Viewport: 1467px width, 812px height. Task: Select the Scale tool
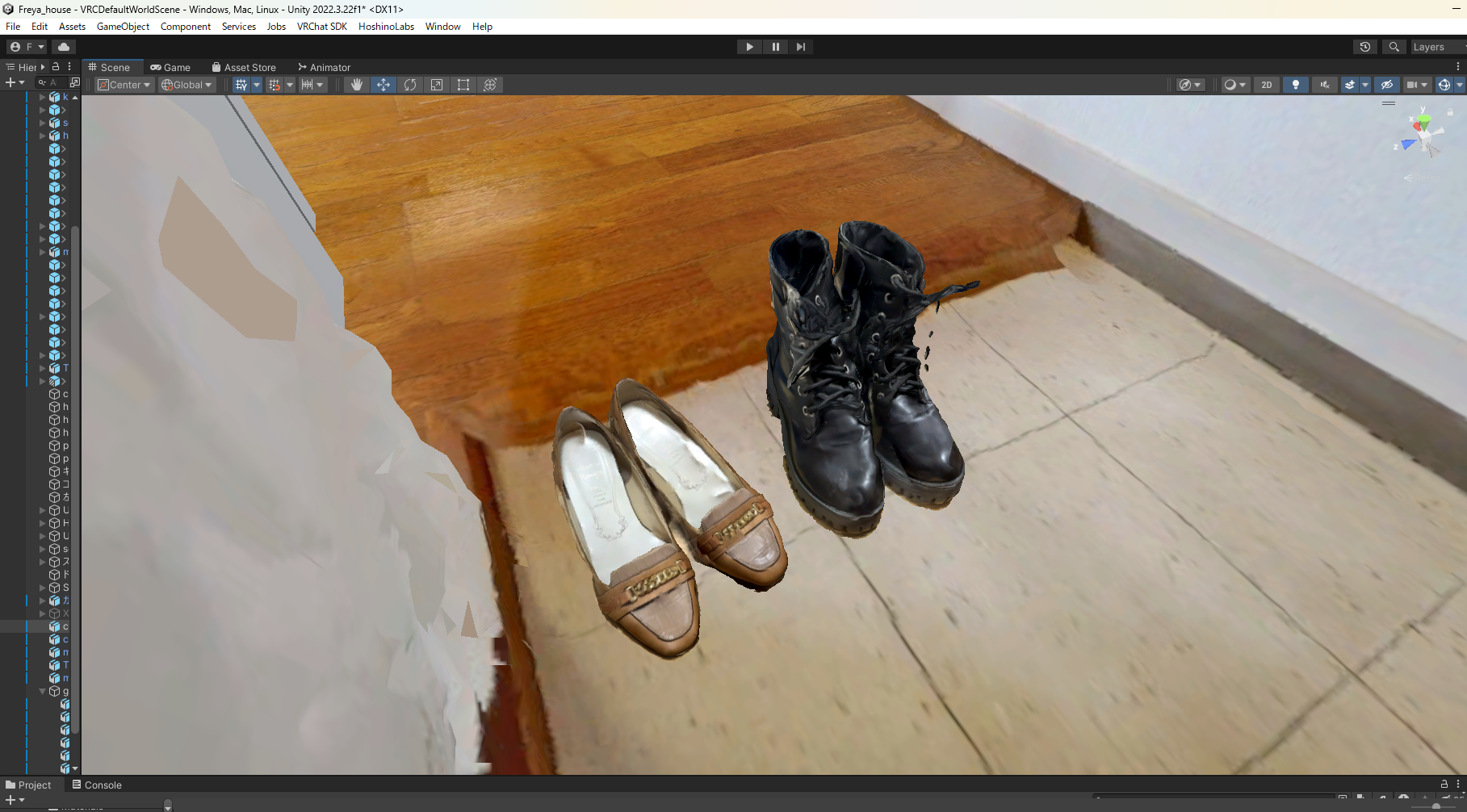pyautogui.click(x=437, y=85)
